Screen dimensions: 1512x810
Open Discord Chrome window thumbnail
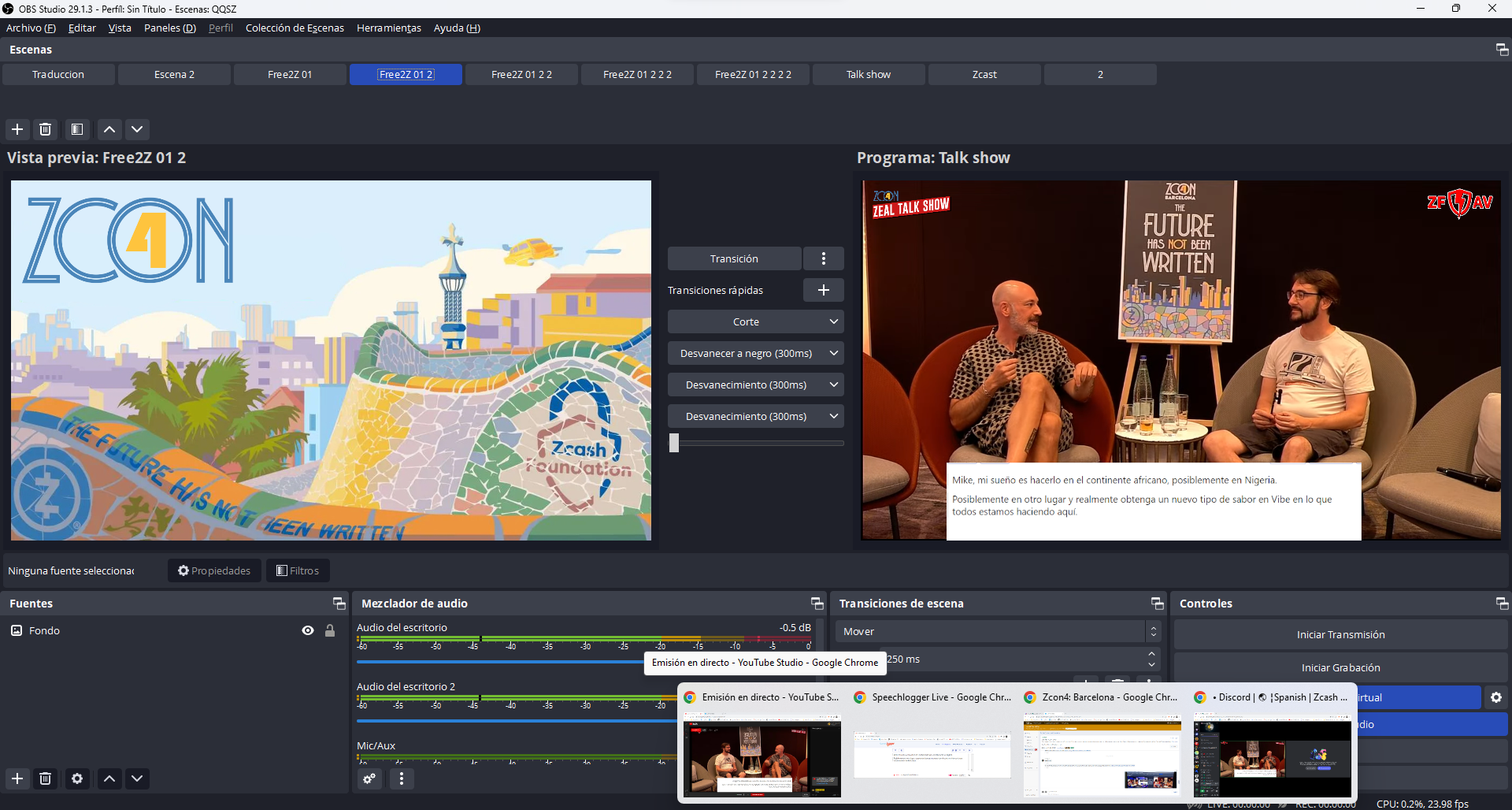(x=1273, y=755)
